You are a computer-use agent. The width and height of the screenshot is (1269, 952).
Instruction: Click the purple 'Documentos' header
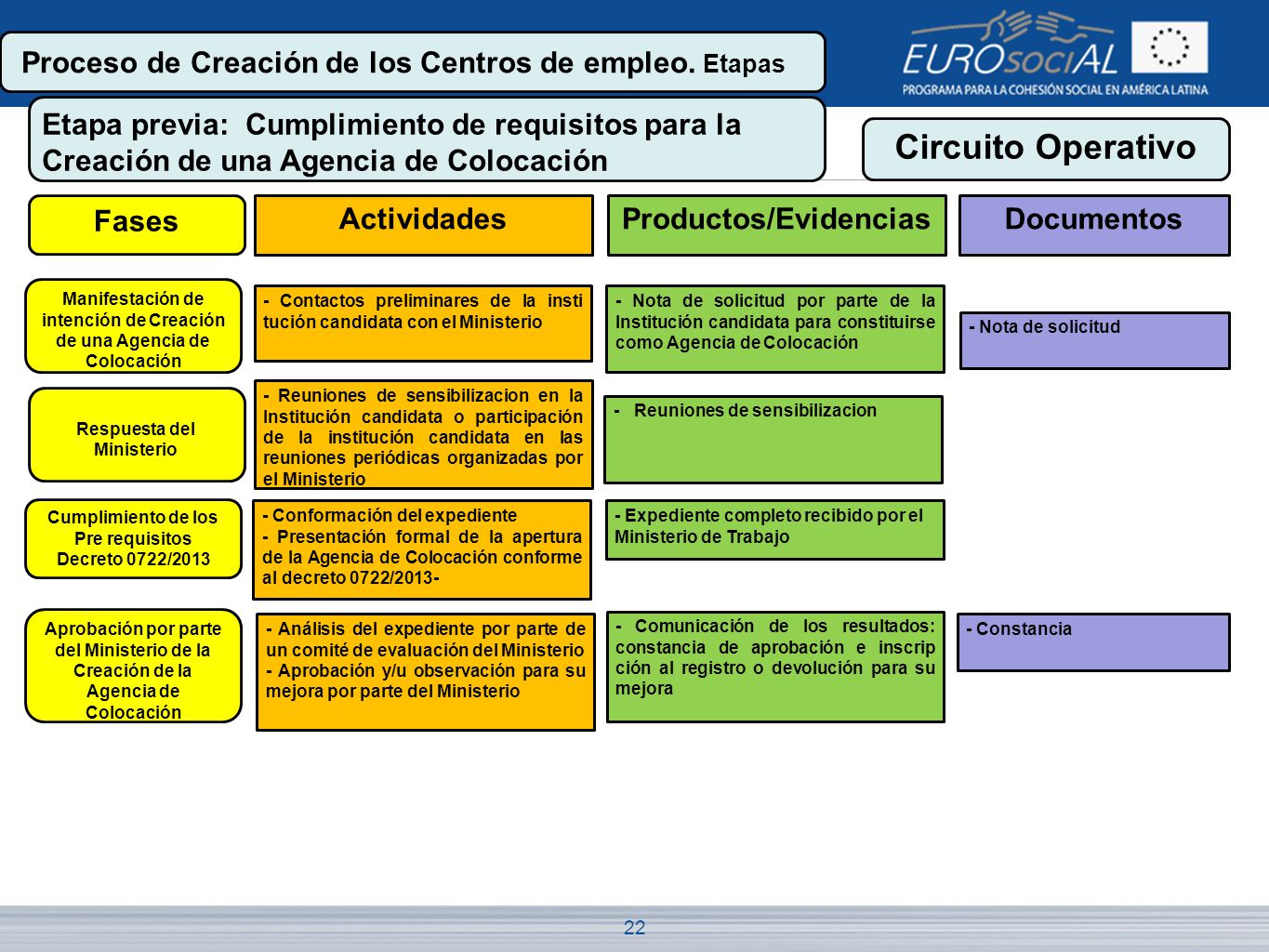(x=1094, y=225)
